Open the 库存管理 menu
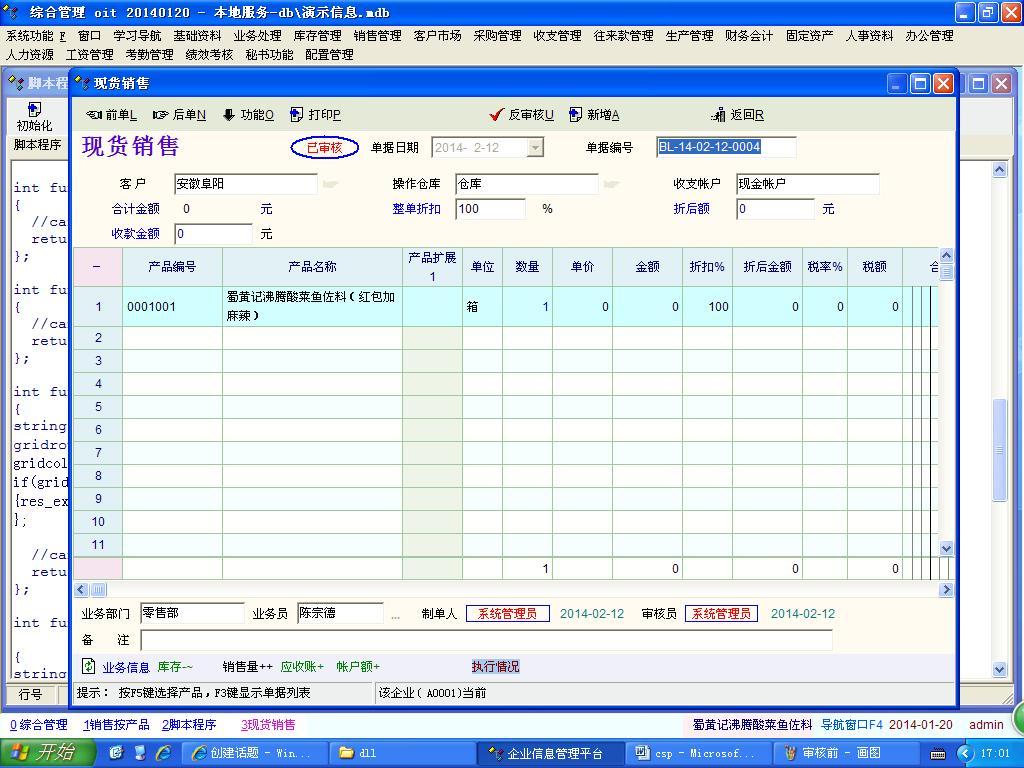Image resolution: width=1024 pixels, height=768 pixels. click(317, 36)
